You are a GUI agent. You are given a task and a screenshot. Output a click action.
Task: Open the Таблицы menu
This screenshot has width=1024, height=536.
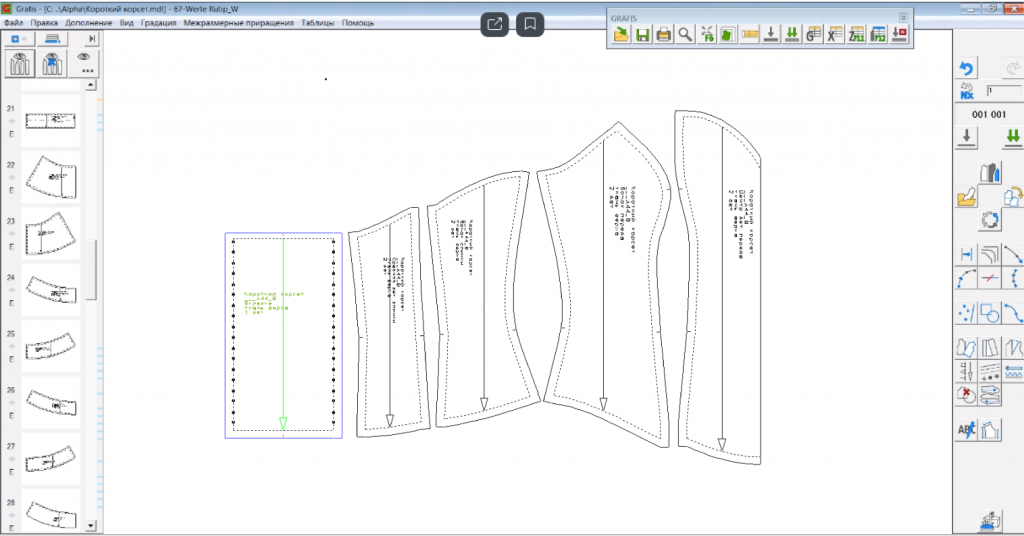pyautogui.click(x=318, y=22)
